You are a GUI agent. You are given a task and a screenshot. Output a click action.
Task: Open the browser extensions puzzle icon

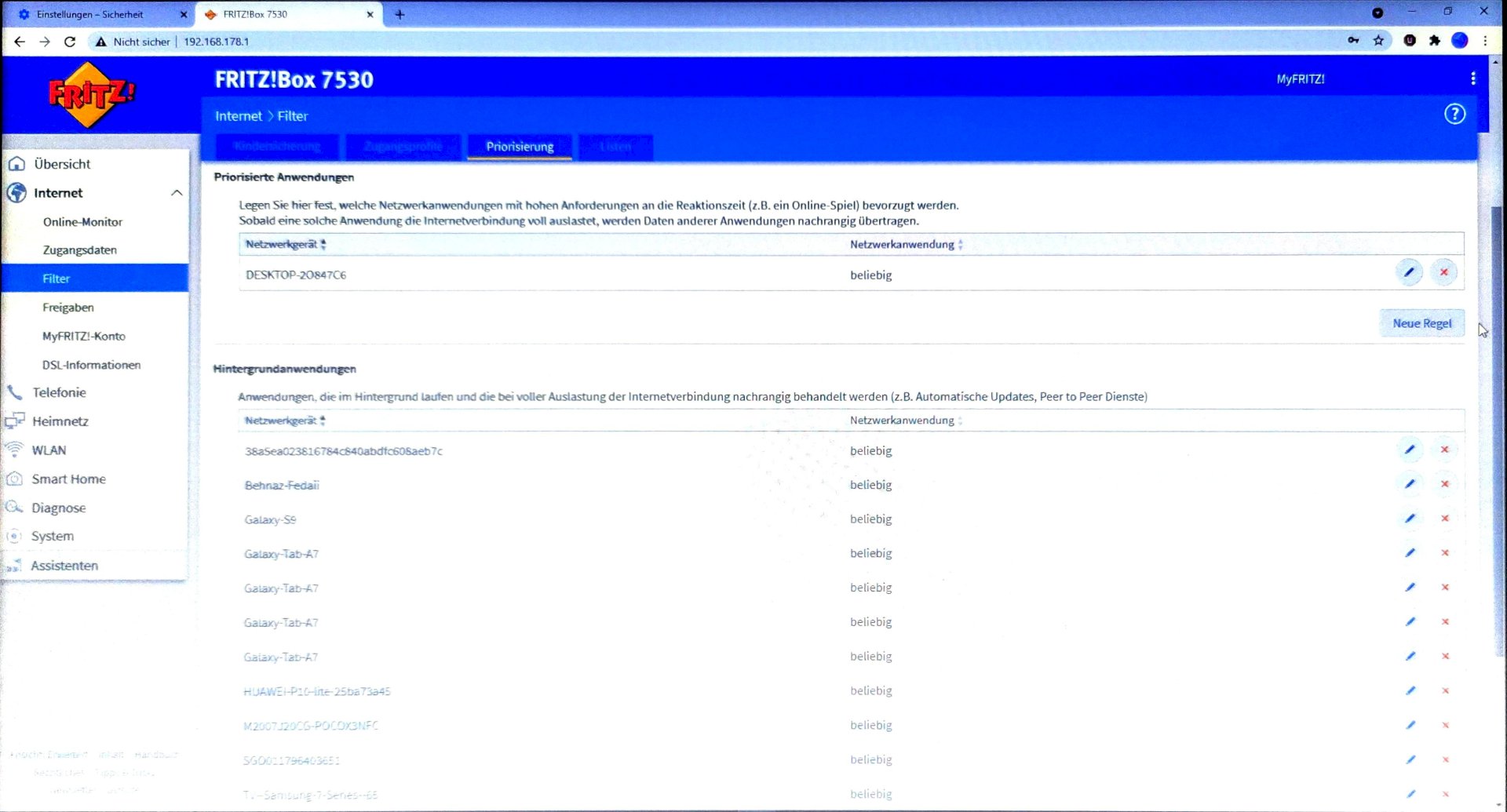pos(1434,41)
